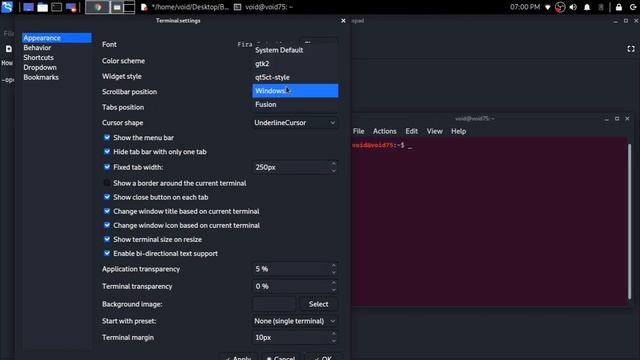Launch the terminal emulator panel icon
Viewport: 640px width, 360px height.
[57, 7]
